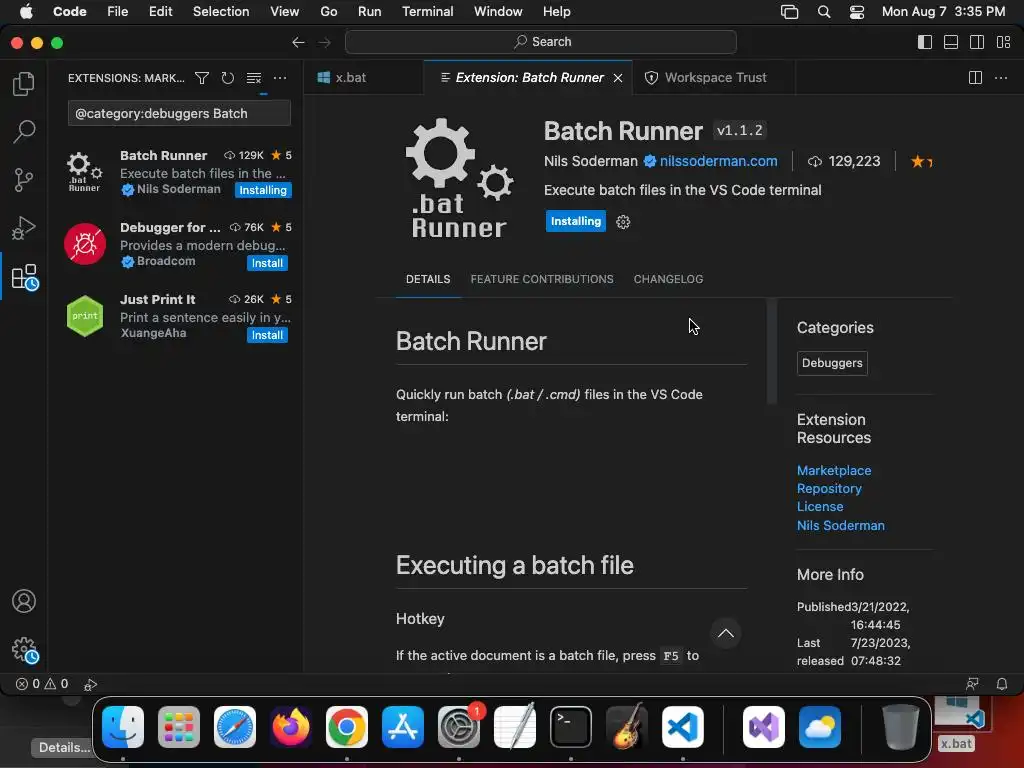Select Batch Runner in extensions list

point(178,172)
